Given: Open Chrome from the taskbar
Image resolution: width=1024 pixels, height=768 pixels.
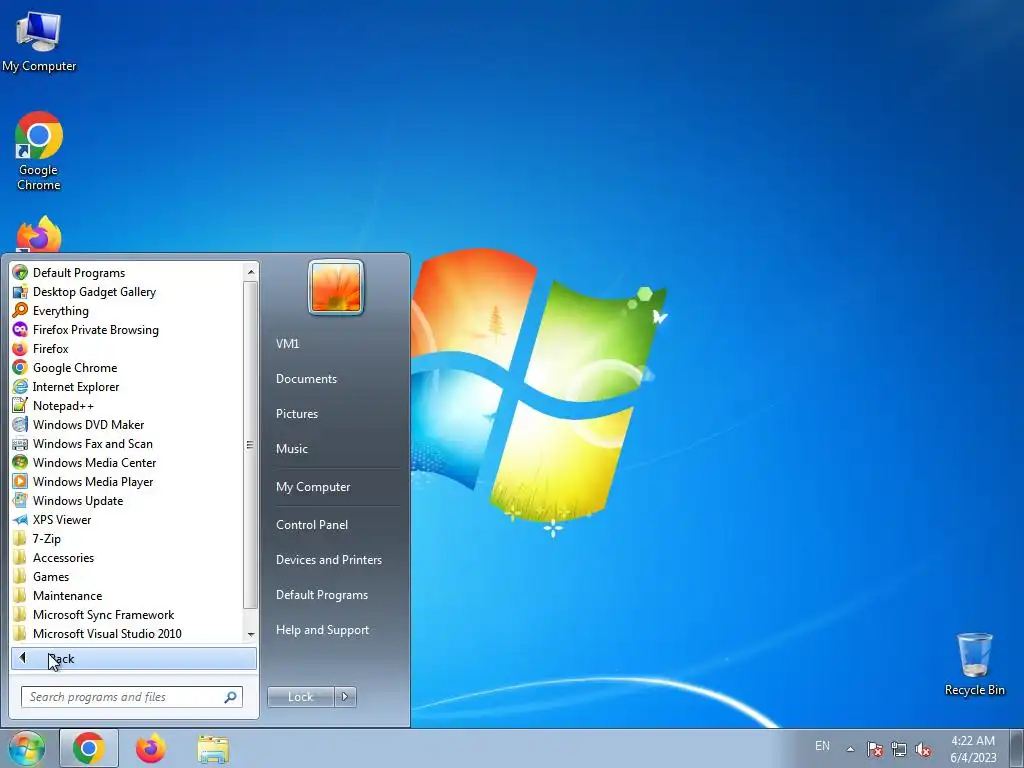Looking at the screenshot, I should (x=89, y=748).
